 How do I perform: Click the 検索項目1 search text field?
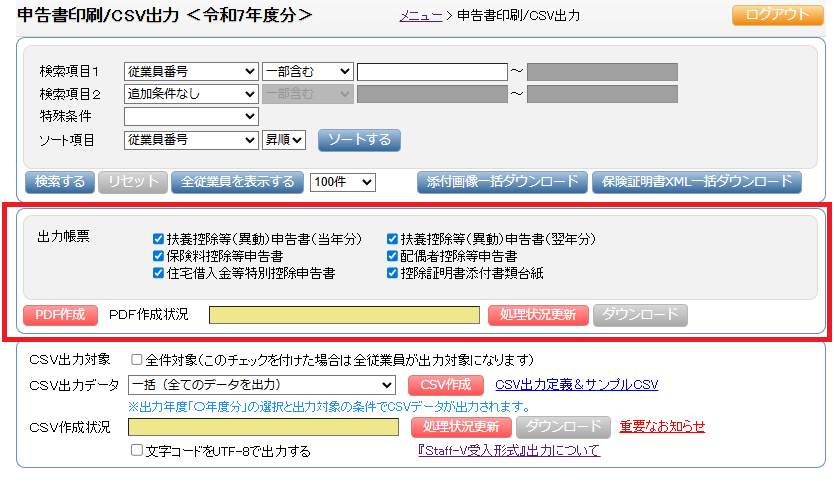[432, 71]
